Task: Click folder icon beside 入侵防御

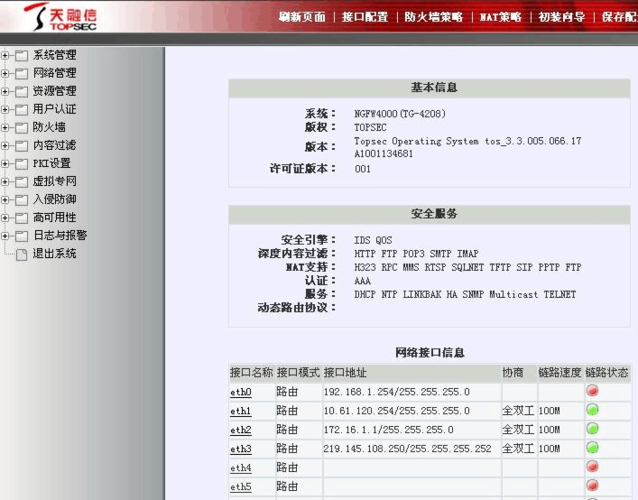Action: (22, 200)
